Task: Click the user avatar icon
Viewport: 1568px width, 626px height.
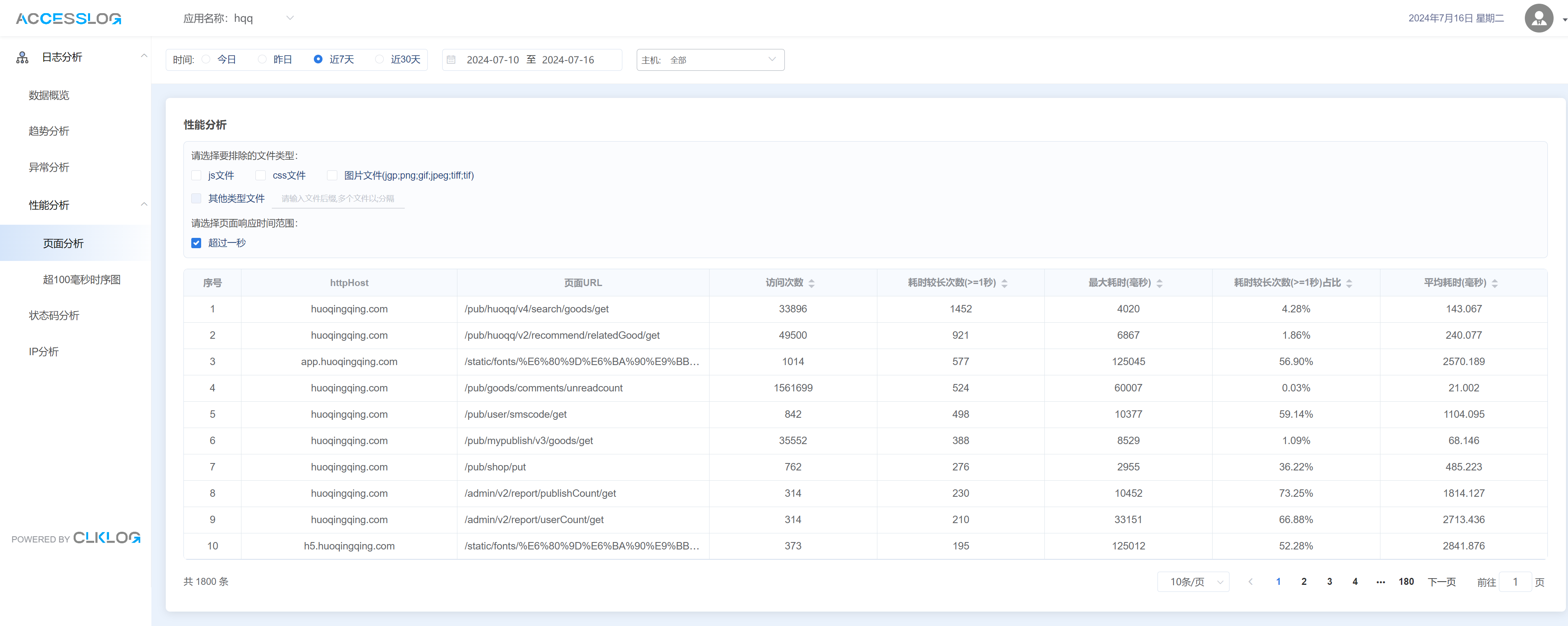Action: (1538, 18)
